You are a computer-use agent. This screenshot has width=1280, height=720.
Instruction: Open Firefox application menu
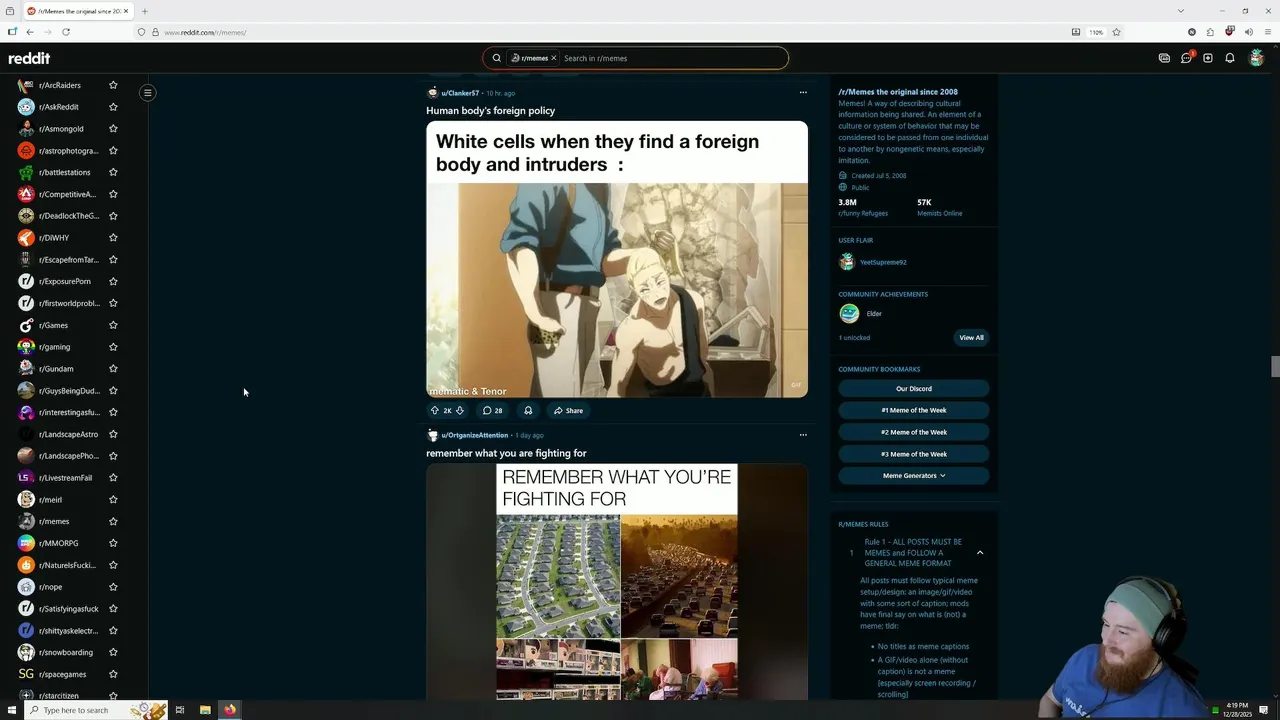coord(1268,32)
